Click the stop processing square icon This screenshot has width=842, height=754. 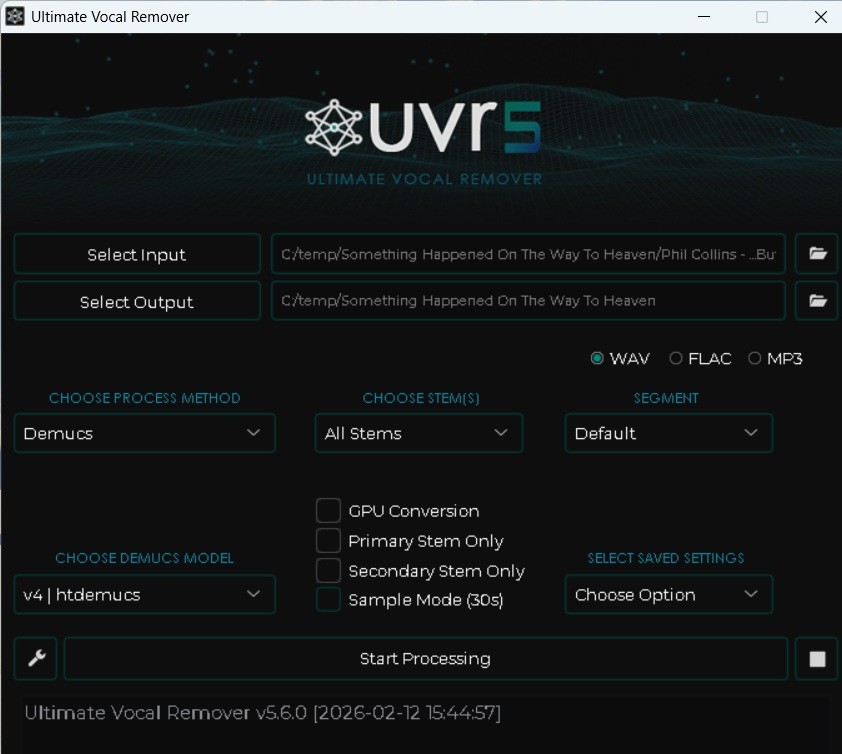(x=817, y=659)
